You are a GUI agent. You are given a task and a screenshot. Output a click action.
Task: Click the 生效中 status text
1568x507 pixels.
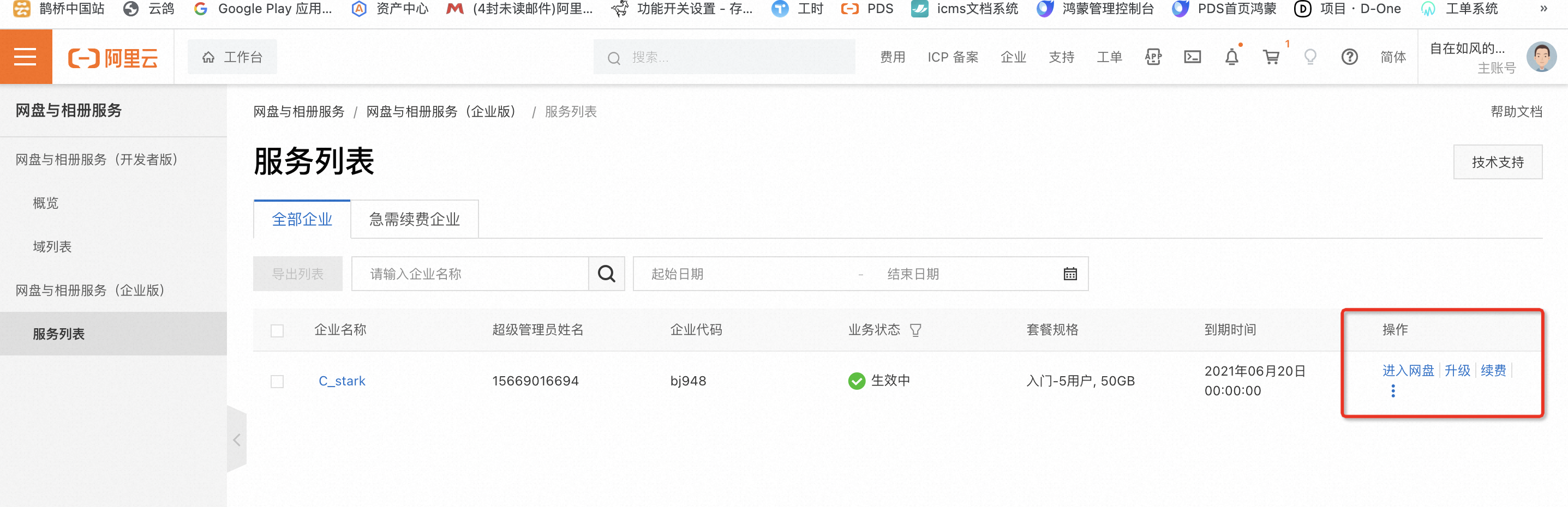tap(890, 381)
